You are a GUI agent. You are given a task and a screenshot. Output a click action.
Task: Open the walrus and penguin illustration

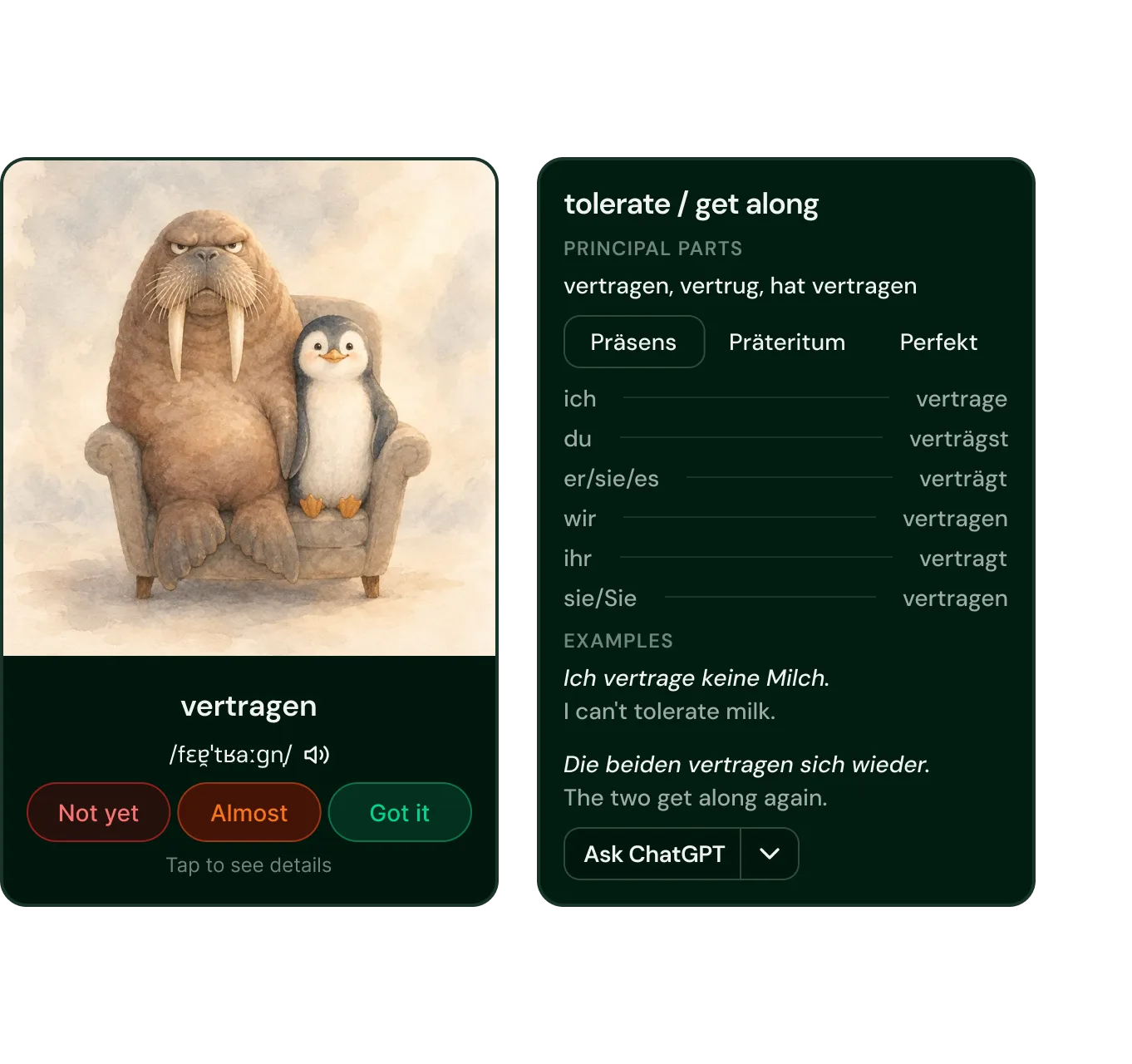click(x=249, y=407)
